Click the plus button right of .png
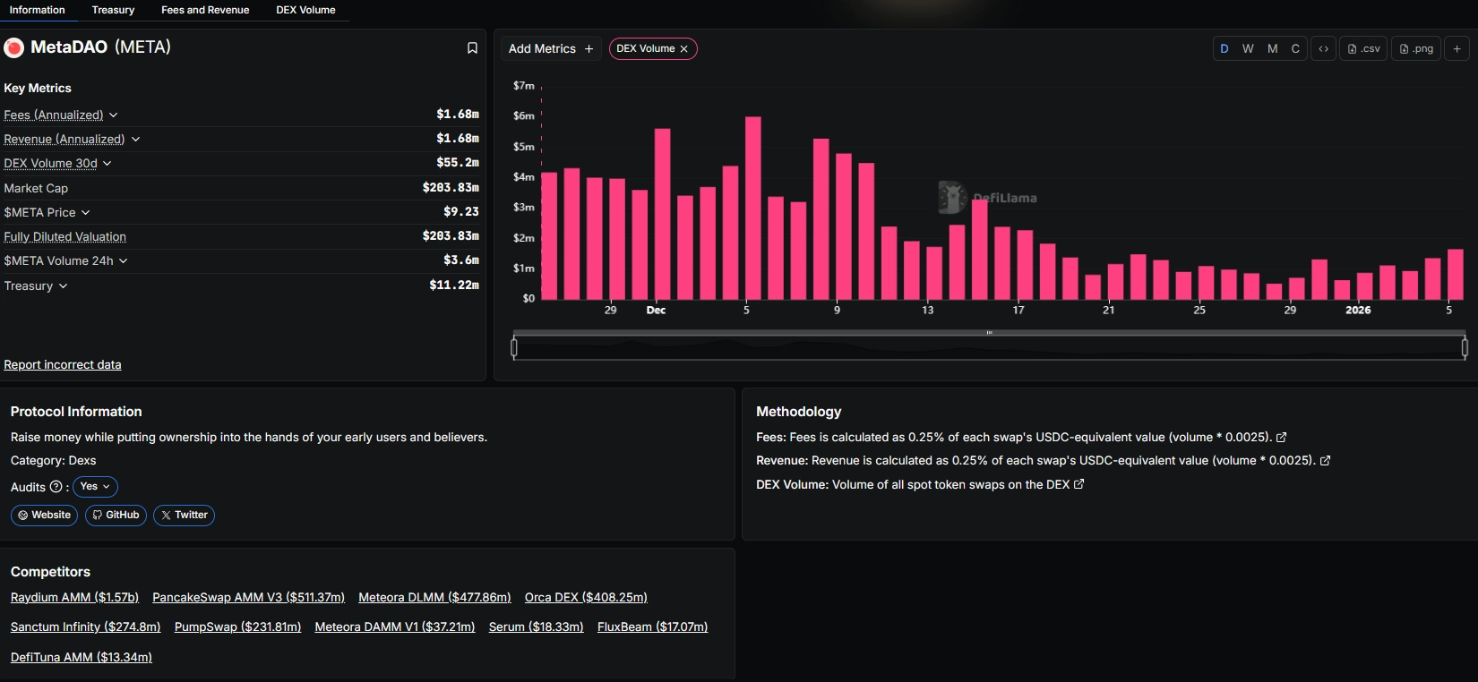1478x682 pixels. tap(1457, 49)
